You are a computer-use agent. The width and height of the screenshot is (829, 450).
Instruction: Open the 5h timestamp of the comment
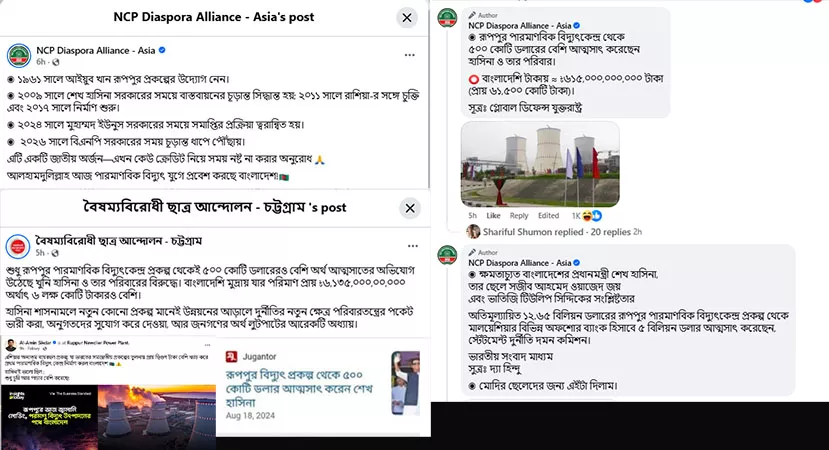(472, 216)
